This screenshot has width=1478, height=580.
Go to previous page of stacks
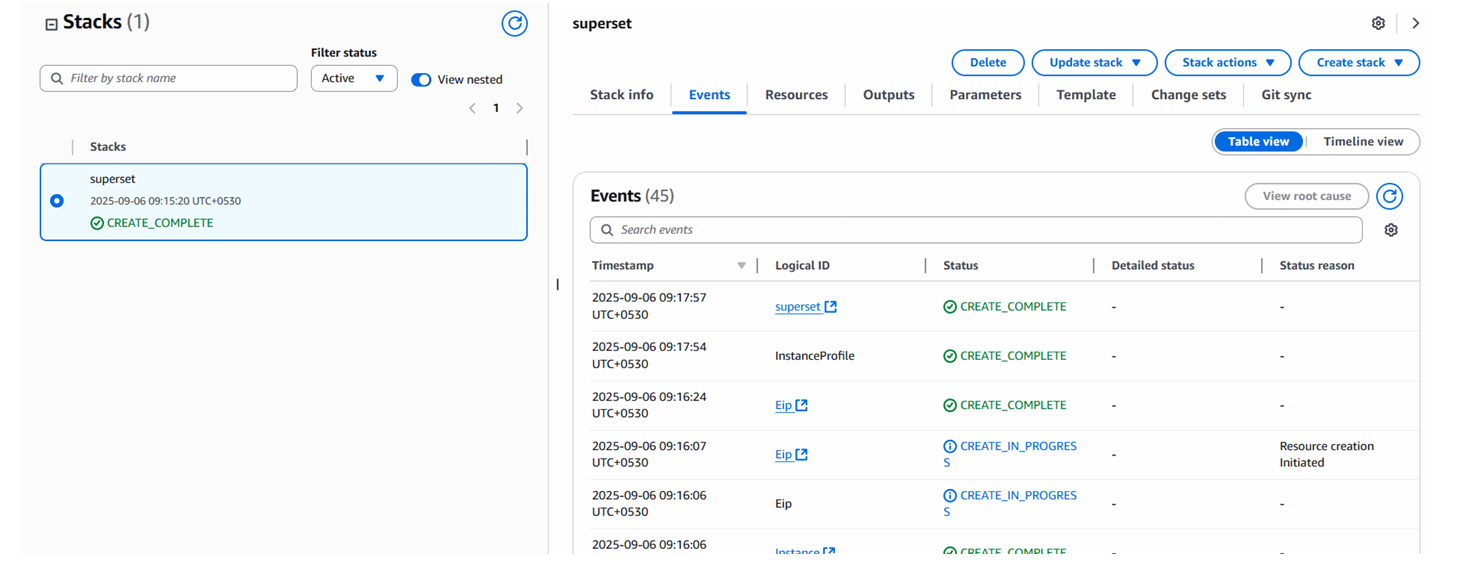(472, 108)
